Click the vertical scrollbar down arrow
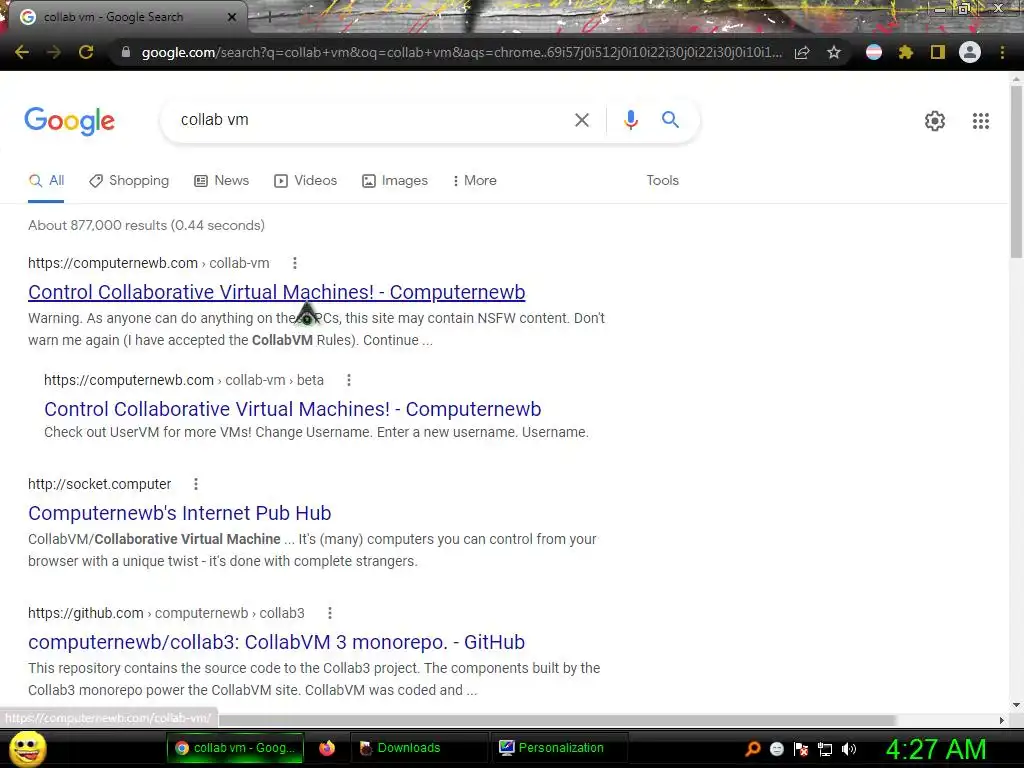The height and width of the screenshot is (768, 1024). (1016, 705)
